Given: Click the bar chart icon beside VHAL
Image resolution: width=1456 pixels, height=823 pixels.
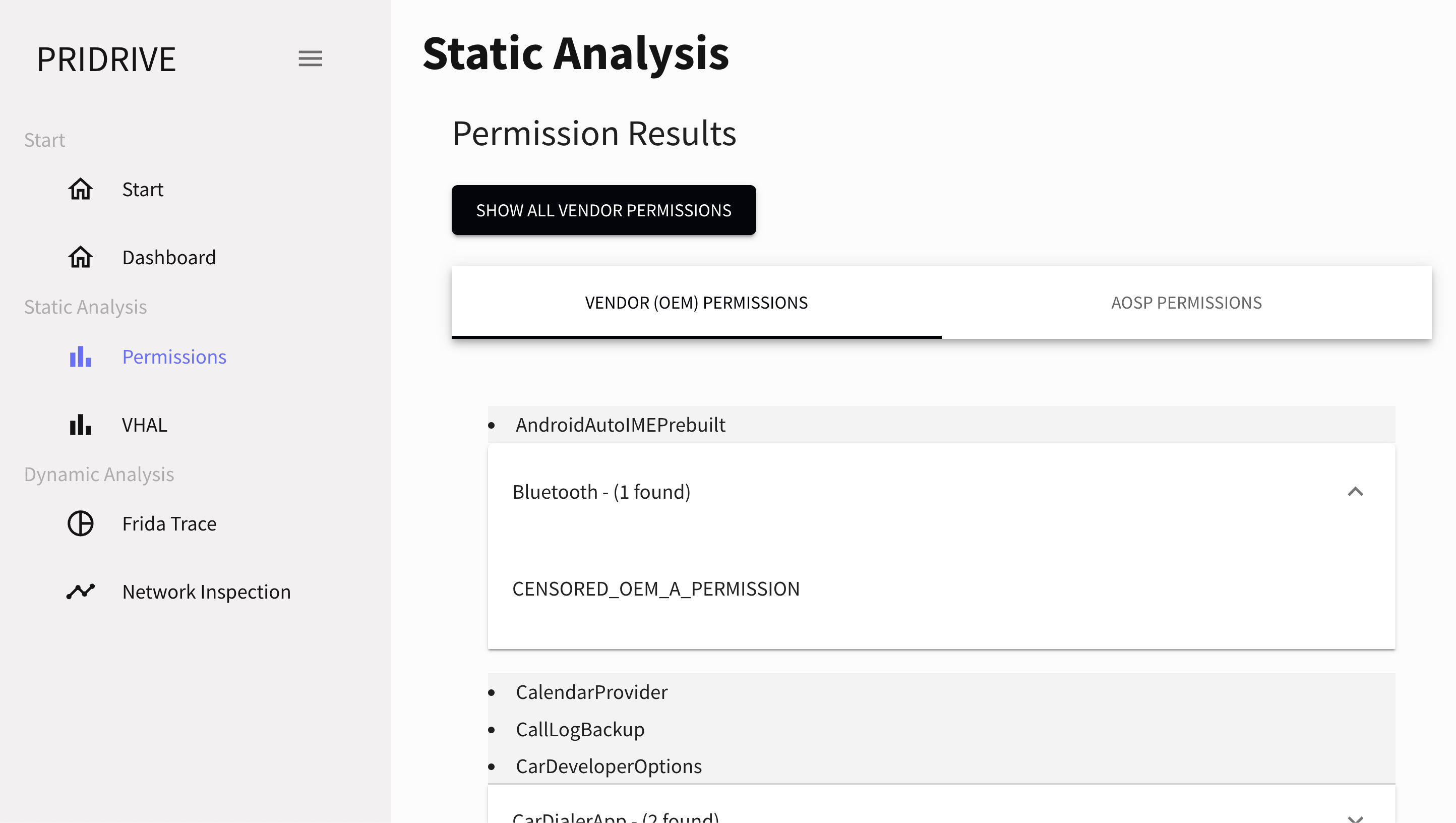Looking at the screenshot, I should (x=80, y=425).
